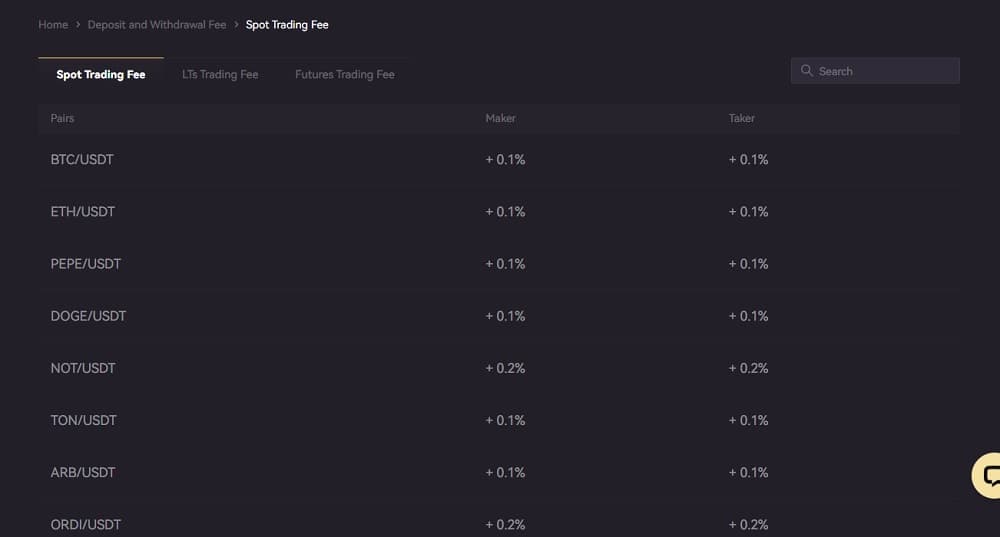Go to Home in the breadcrumb
Image resolution: width=1000 pixels, height=537 pixels.
(x=53, y=24)
